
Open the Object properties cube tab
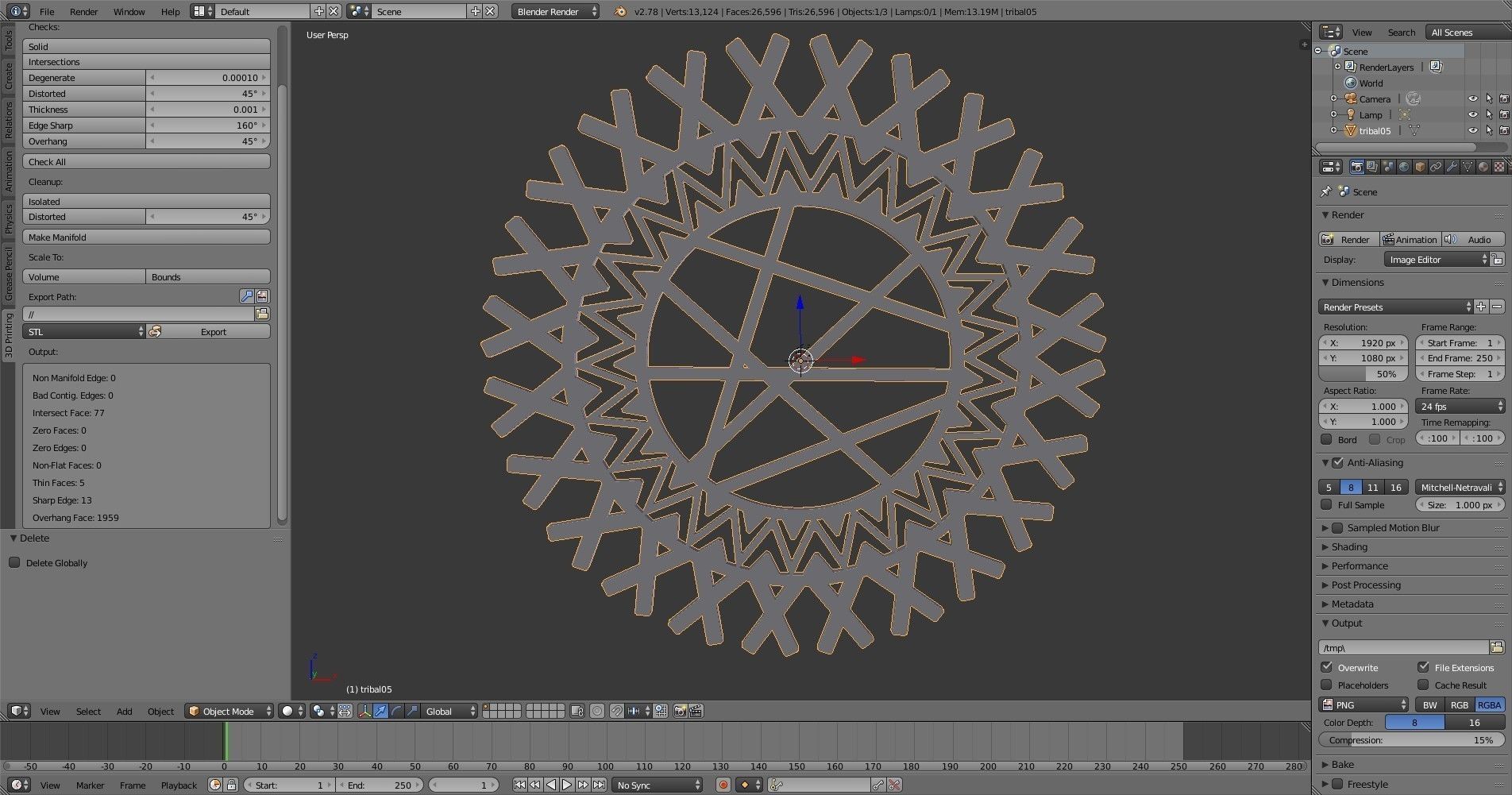click(1420, 167)
